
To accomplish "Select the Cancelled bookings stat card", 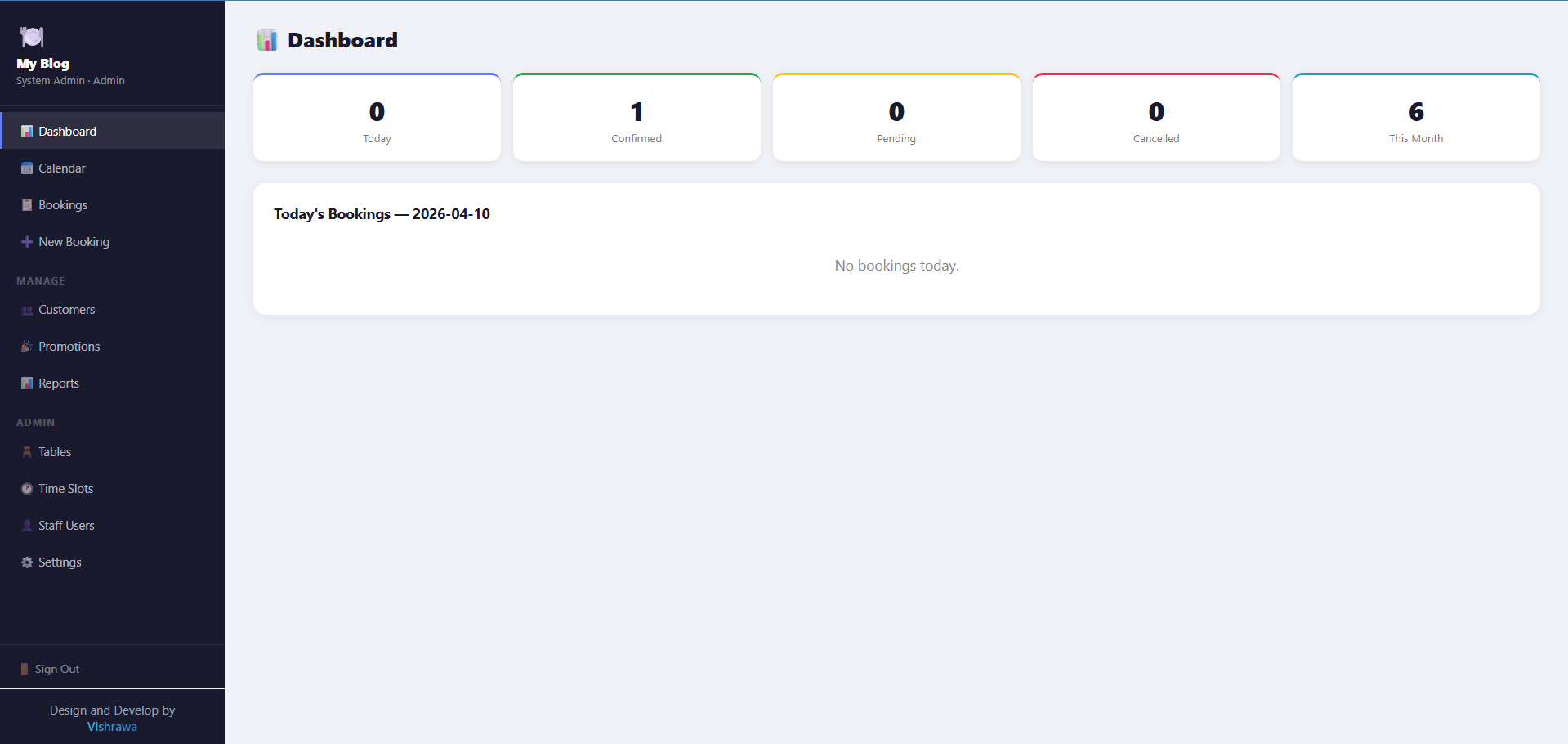I will [x=1156, y=118].
